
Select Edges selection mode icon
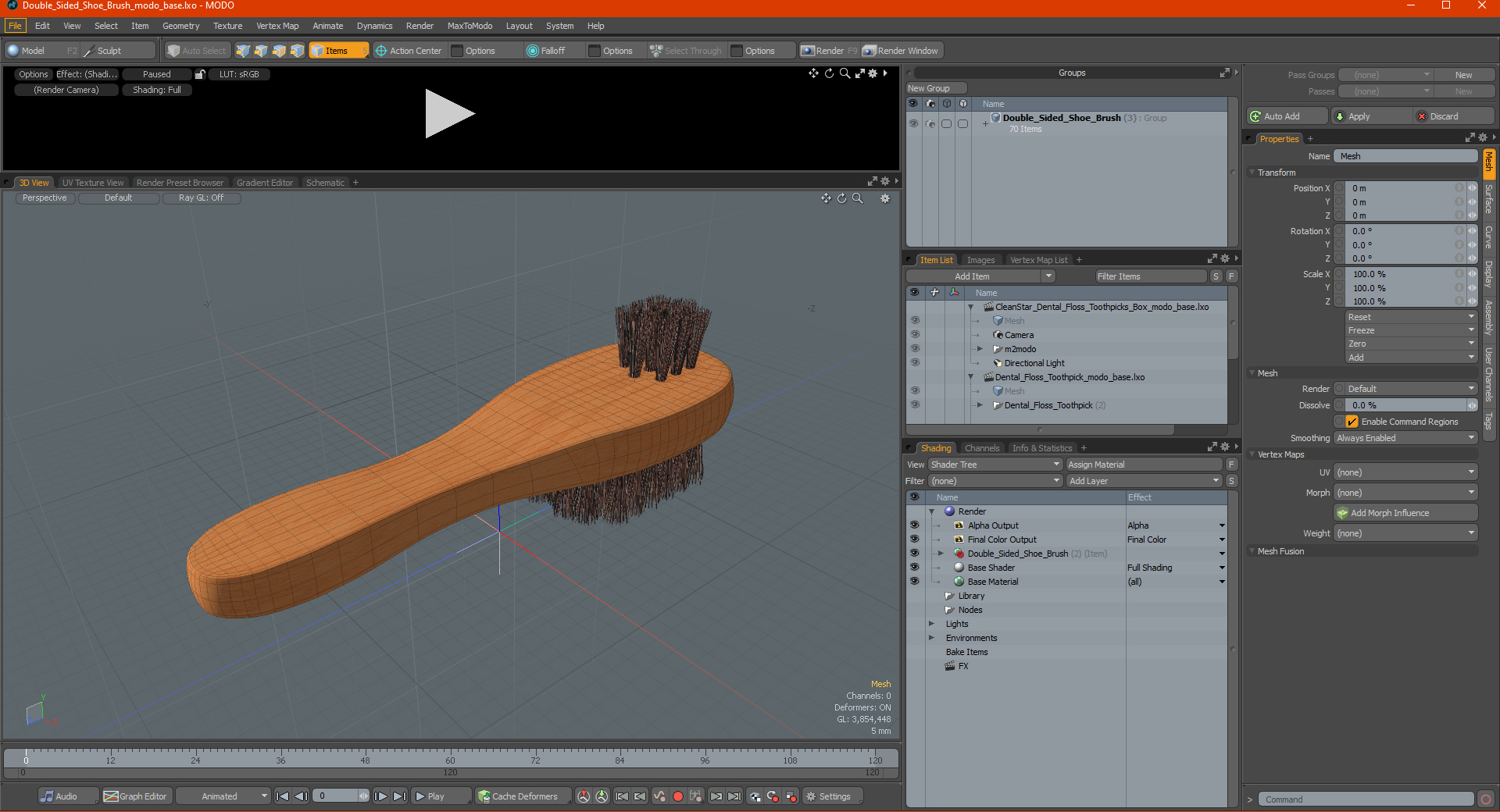pyautogui.click(x=261, y=51)
